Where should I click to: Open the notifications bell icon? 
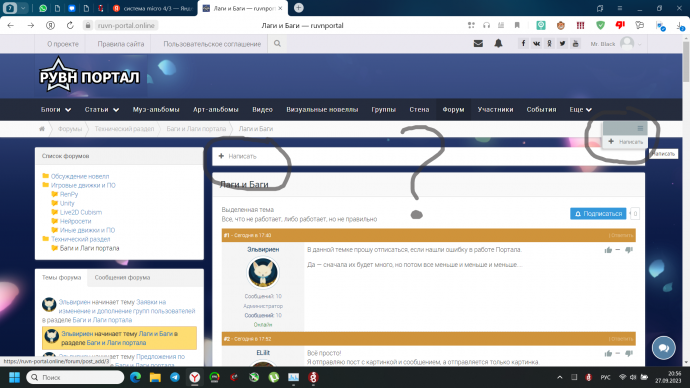coord(498,44)
